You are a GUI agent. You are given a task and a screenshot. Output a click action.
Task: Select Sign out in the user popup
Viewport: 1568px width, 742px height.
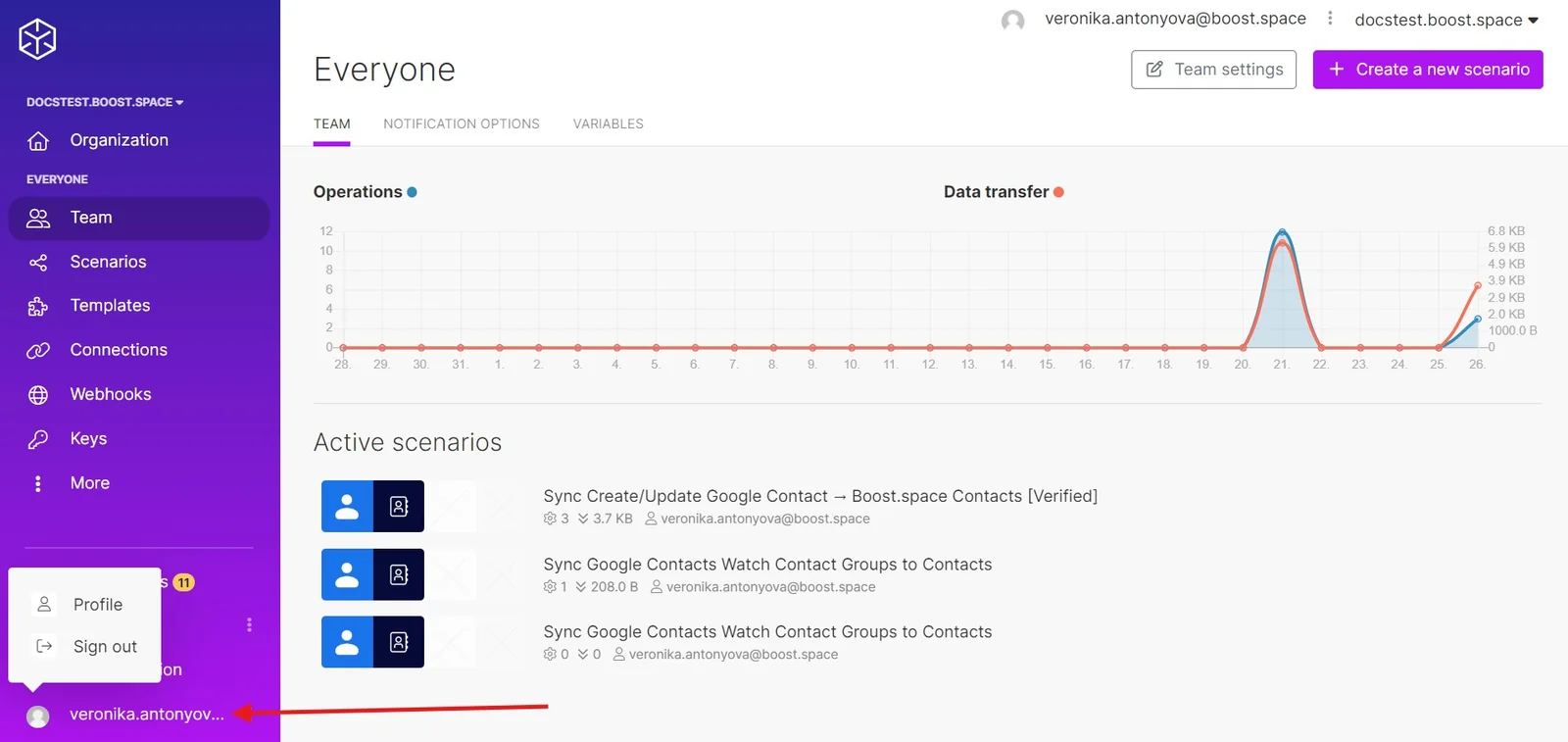(85, 647)
